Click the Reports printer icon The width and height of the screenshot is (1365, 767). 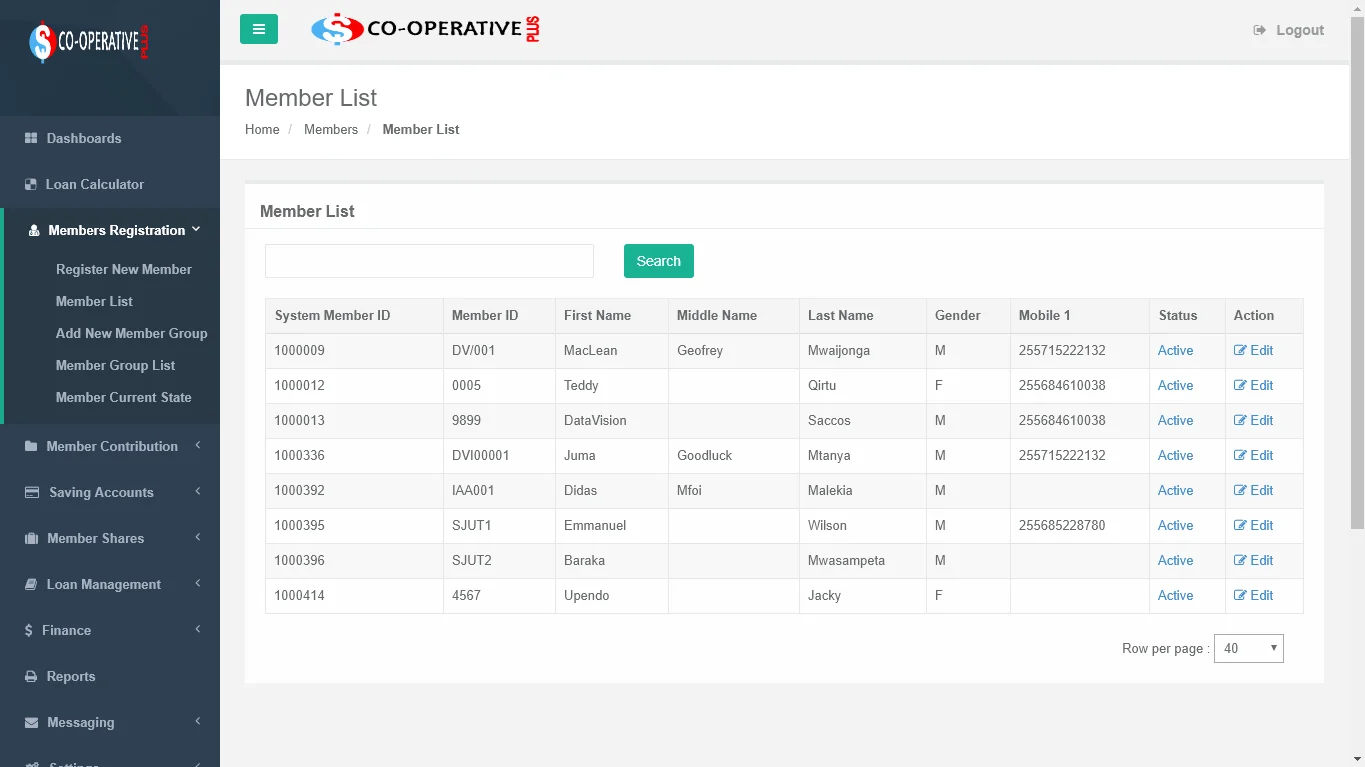click(31, 676)
